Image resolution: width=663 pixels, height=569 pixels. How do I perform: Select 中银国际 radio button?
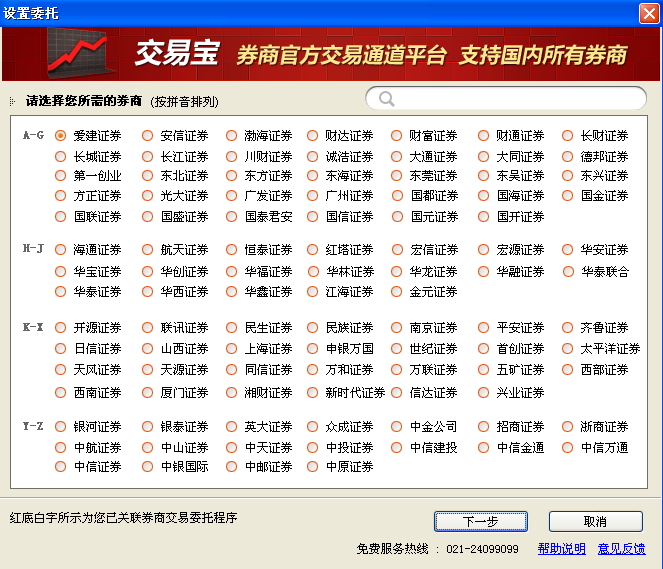(x=148, y=467)
